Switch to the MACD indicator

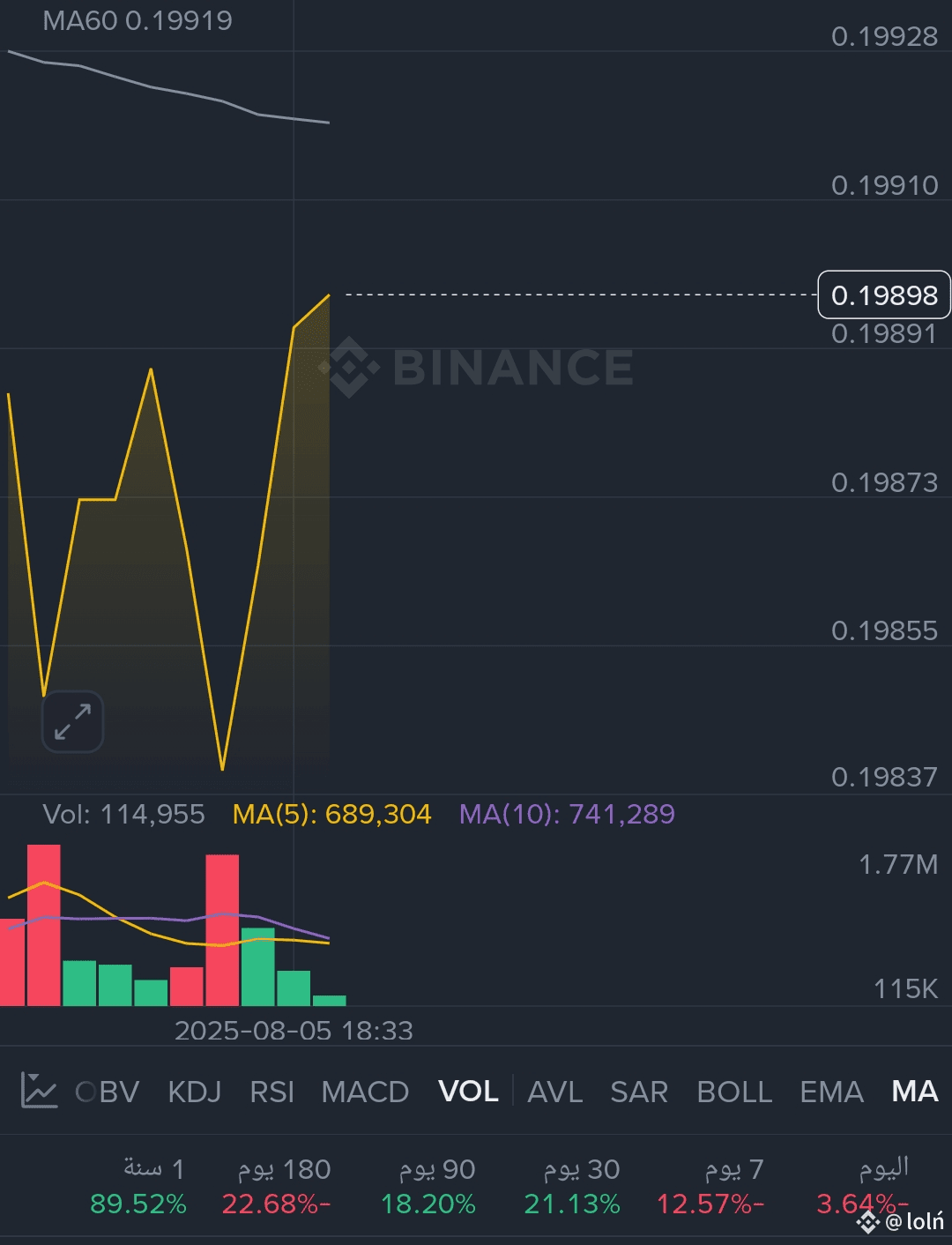pos(365,1092)
